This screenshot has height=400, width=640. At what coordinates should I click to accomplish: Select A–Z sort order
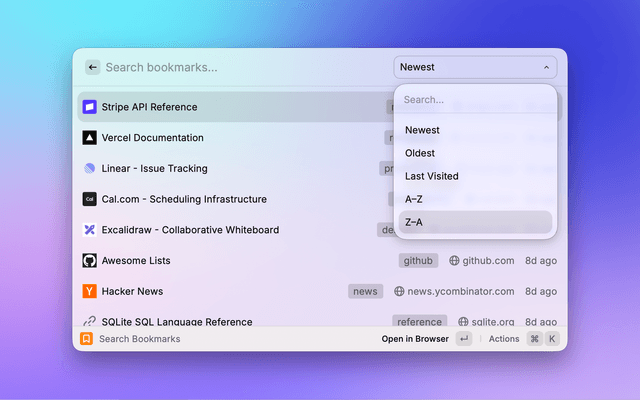[414, 199]
